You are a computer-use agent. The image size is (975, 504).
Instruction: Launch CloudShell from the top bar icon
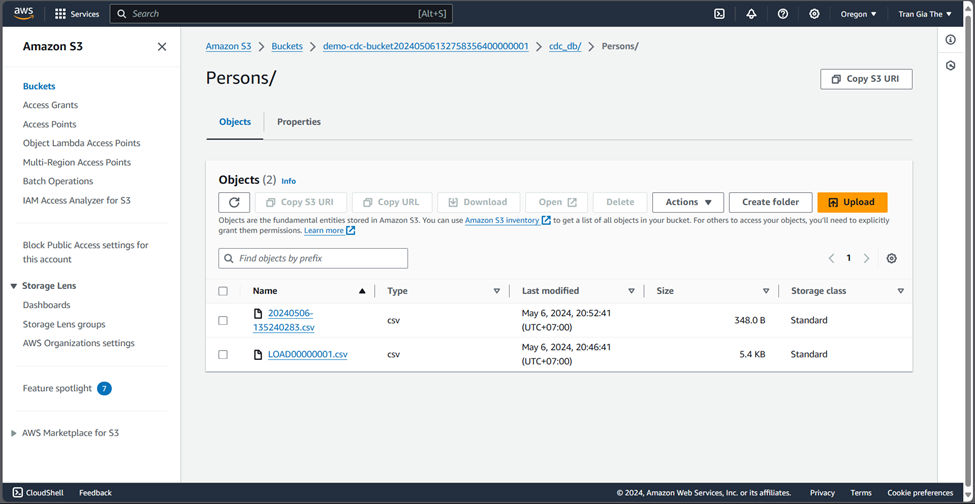(719, 14)
